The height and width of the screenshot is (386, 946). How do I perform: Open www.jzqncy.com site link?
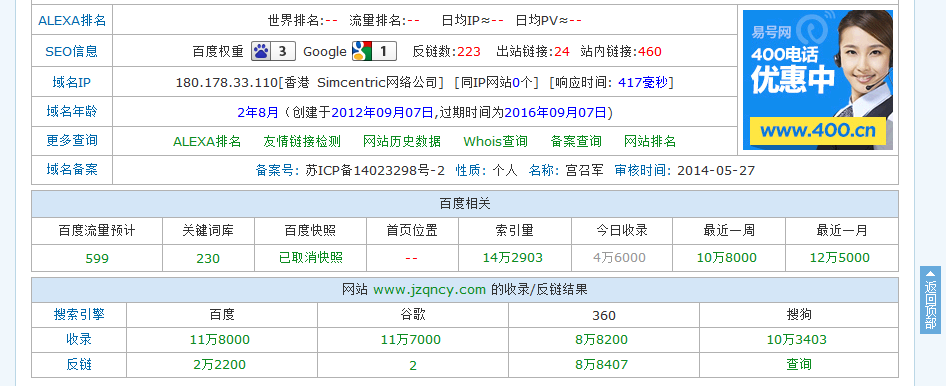point(430,290)
